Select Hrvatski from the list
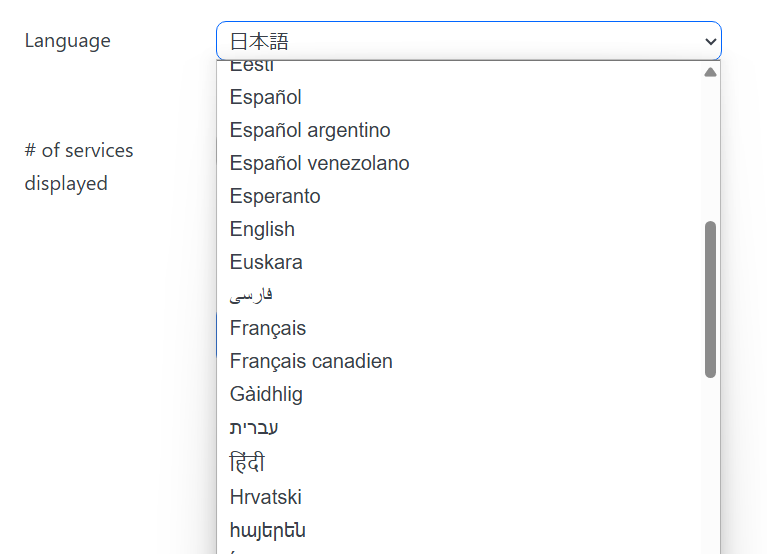 click(265, 497)
